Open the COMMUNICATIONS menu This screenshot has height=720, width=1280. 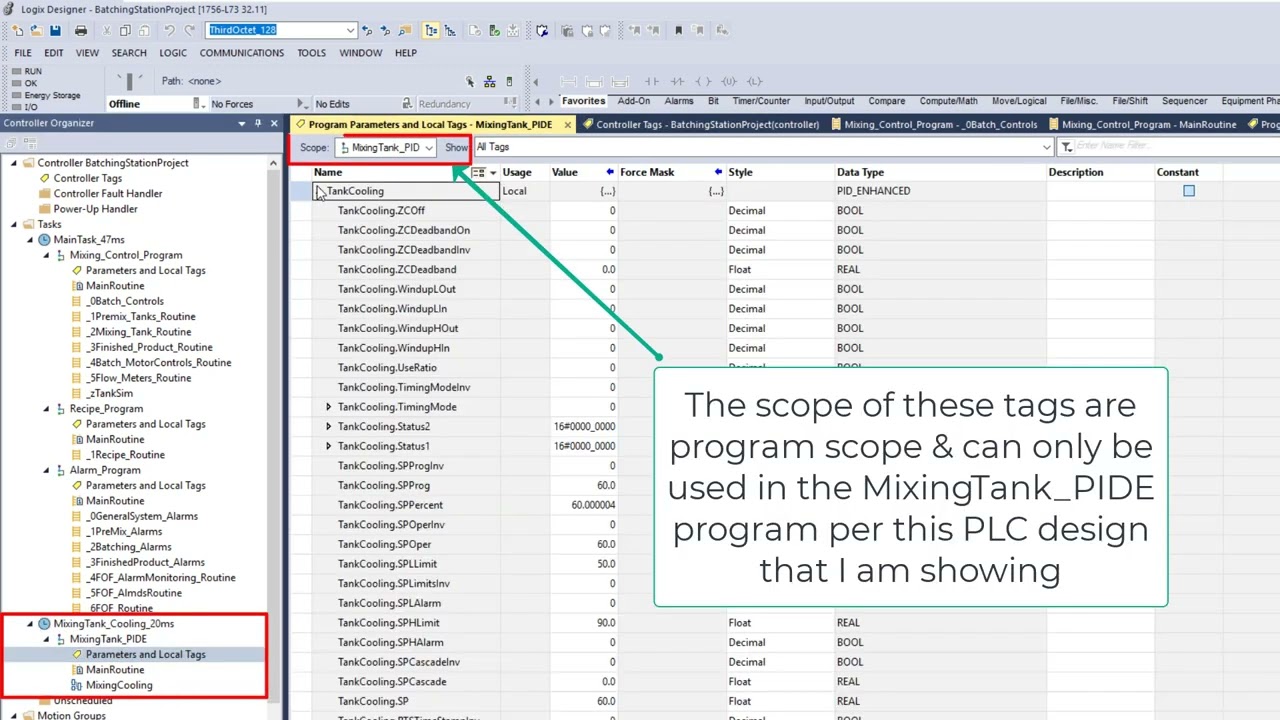point(242,53)
